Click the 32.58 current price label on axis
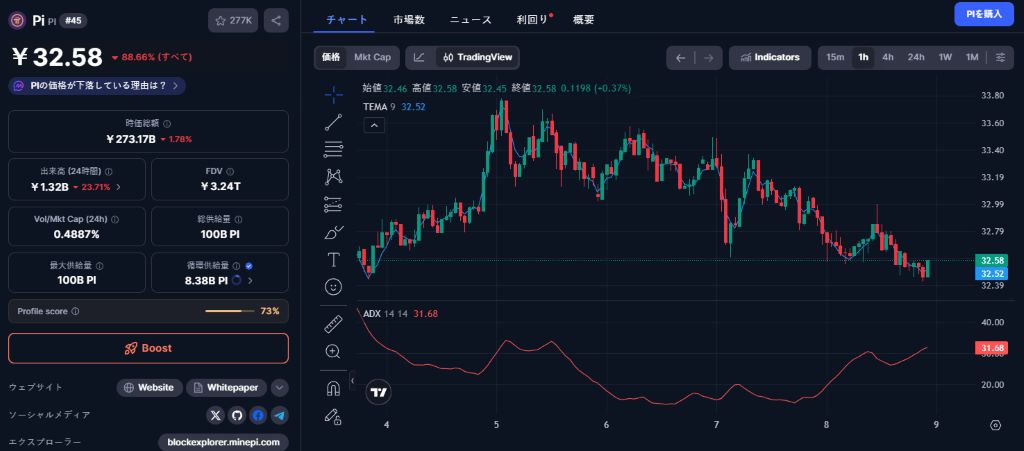The width and height of the screenshot is (1024, 451). coord(993,260)
